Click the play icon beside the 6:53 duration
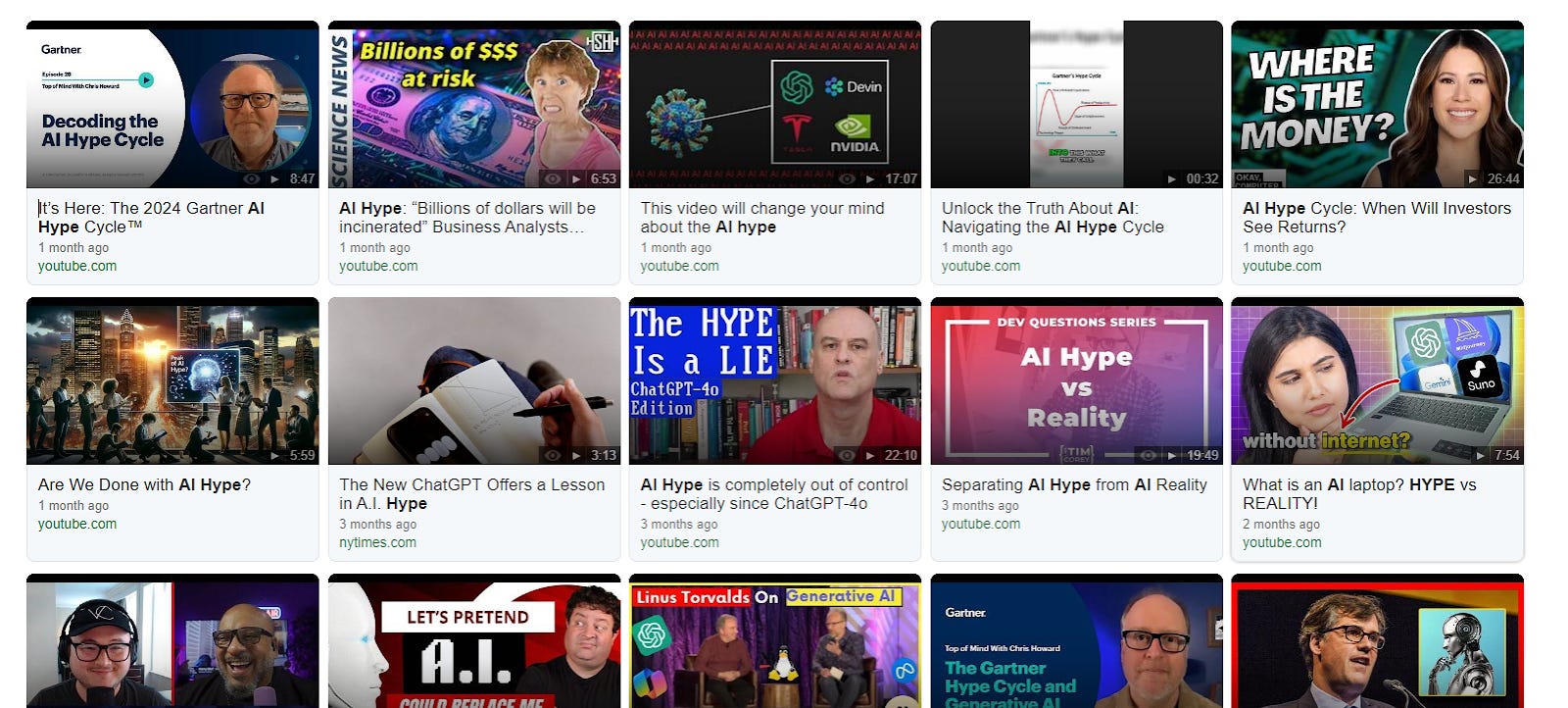Screen dimensions: 1568x708 (575, 178)
